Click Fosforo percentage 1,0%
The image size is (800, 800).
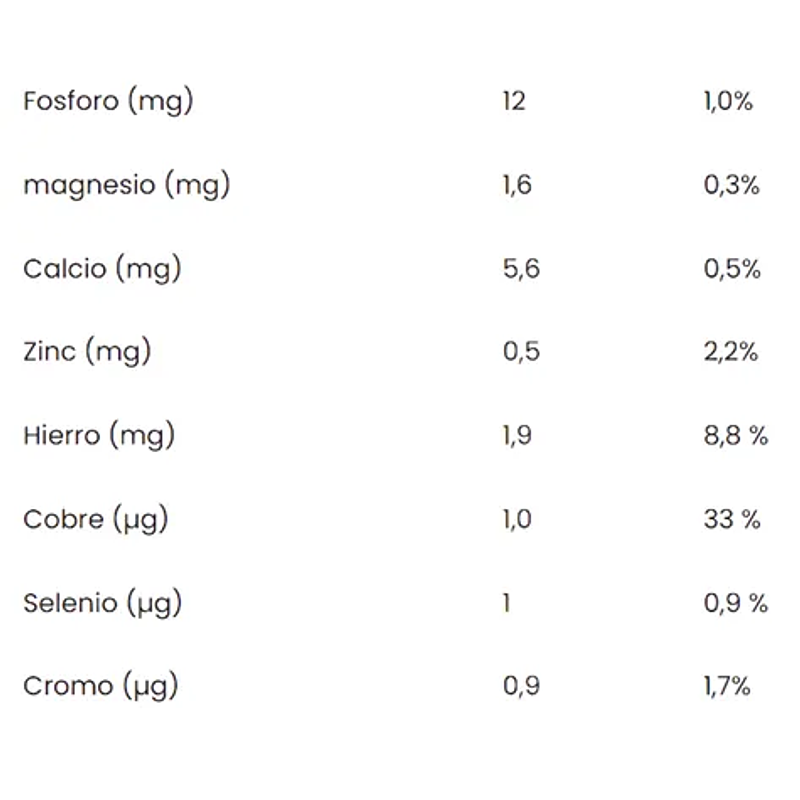coord(728,102)
